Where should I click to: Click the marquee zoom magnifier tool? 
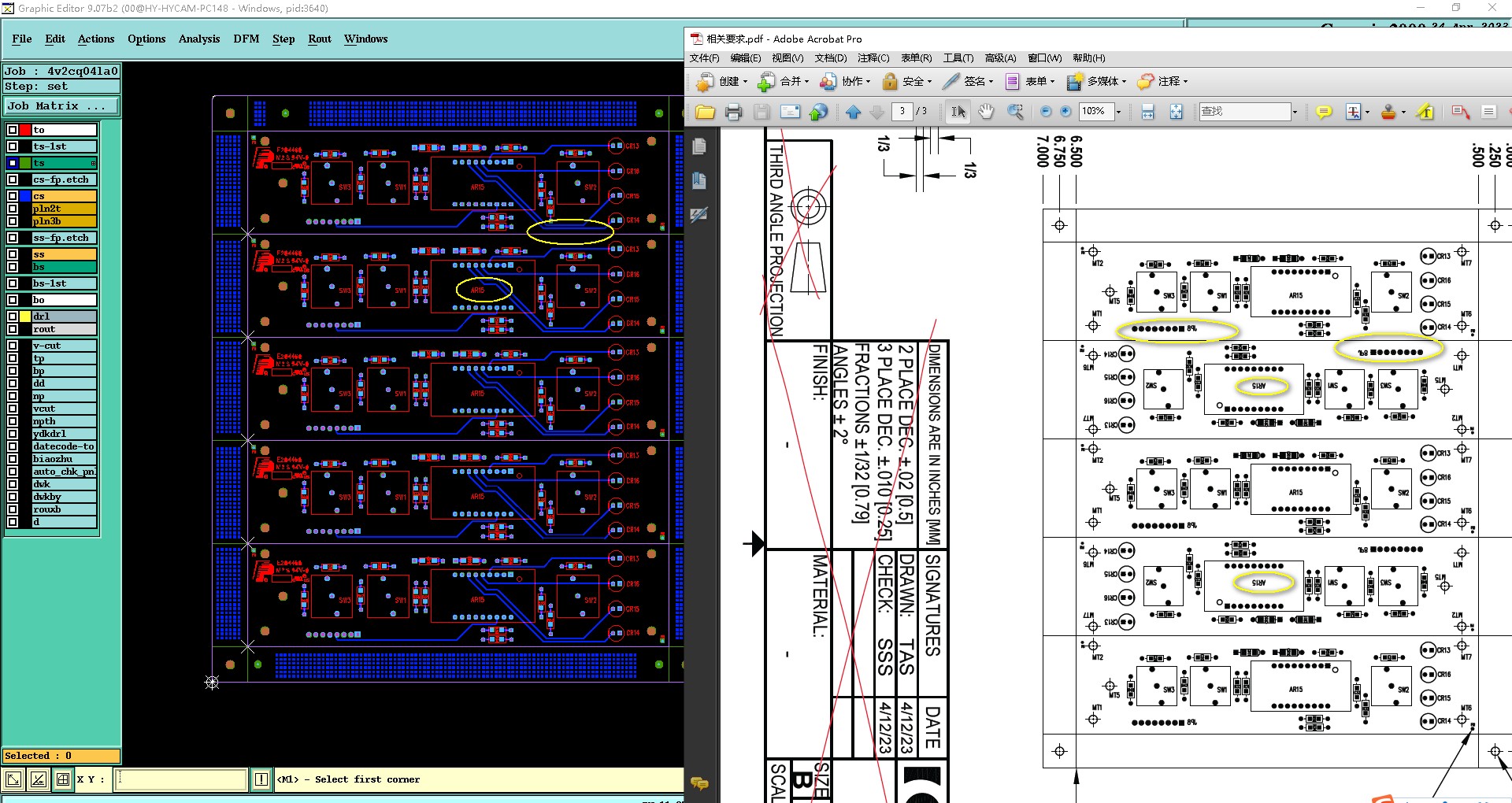1015,112
